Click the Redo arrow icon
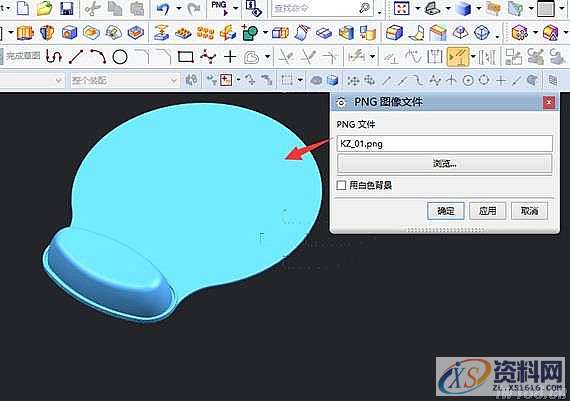The height and width of the screenshot is (401, 570). [193, 8]
